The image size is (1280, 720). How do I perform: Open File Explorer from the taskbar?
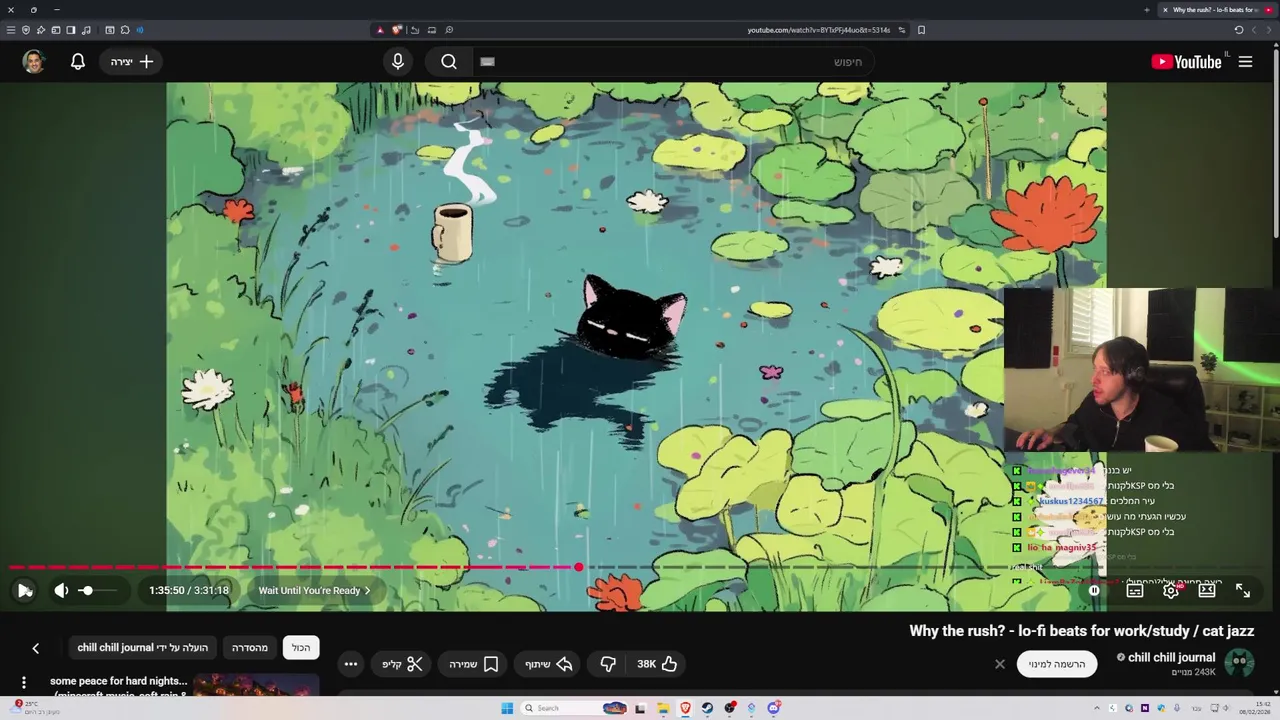coord(663,708)
